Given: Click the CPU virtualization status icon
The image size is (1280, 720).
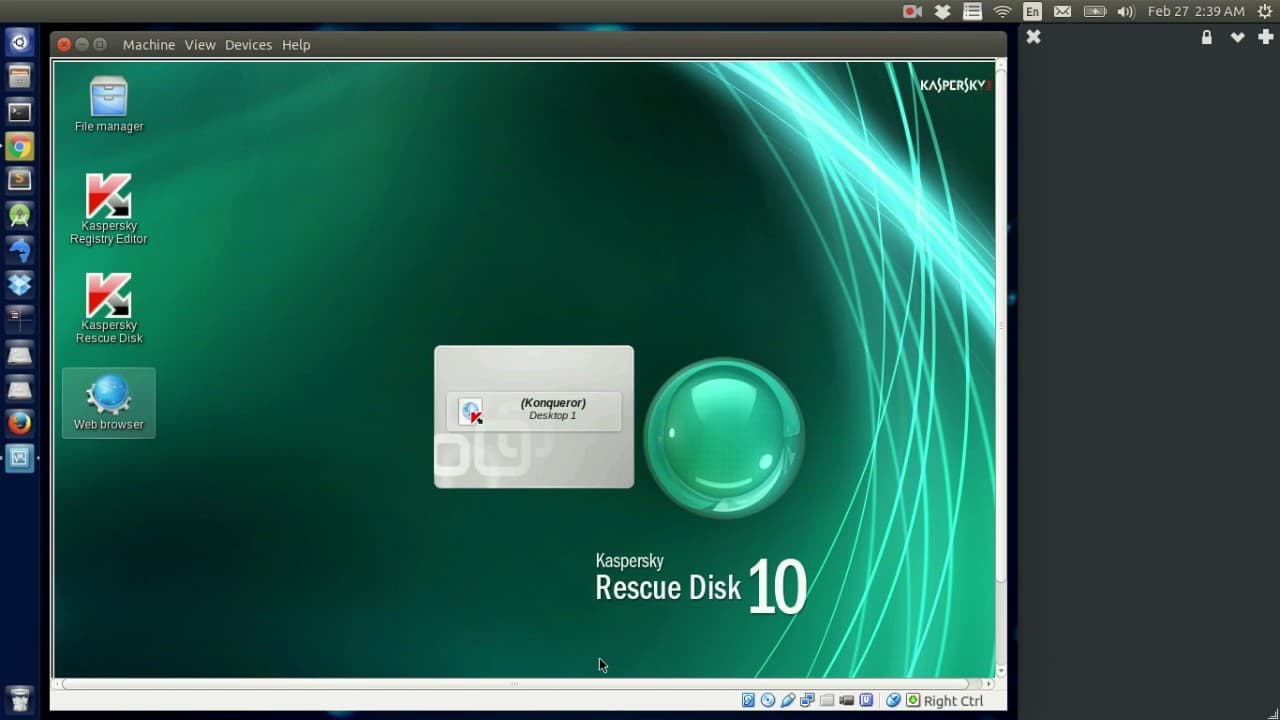Looking at the screenshot, I should click(867, 701).
